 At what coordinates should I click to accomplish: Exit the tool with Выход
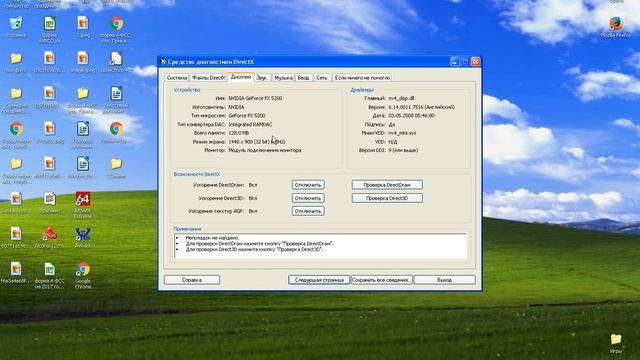[444, 280]
